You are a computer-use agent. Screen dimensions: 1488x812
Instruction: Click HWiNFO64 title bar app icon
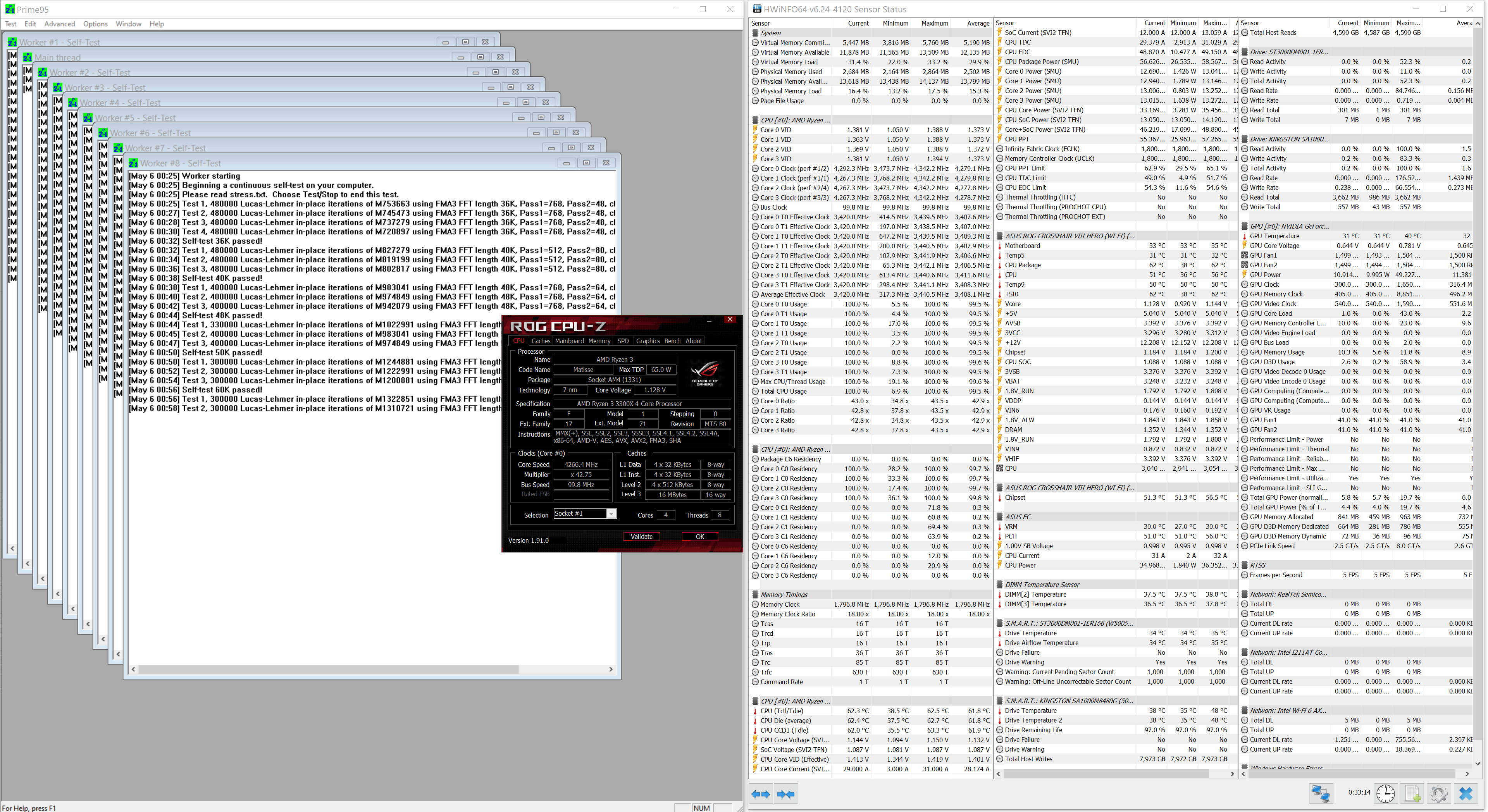coord(757,9)
